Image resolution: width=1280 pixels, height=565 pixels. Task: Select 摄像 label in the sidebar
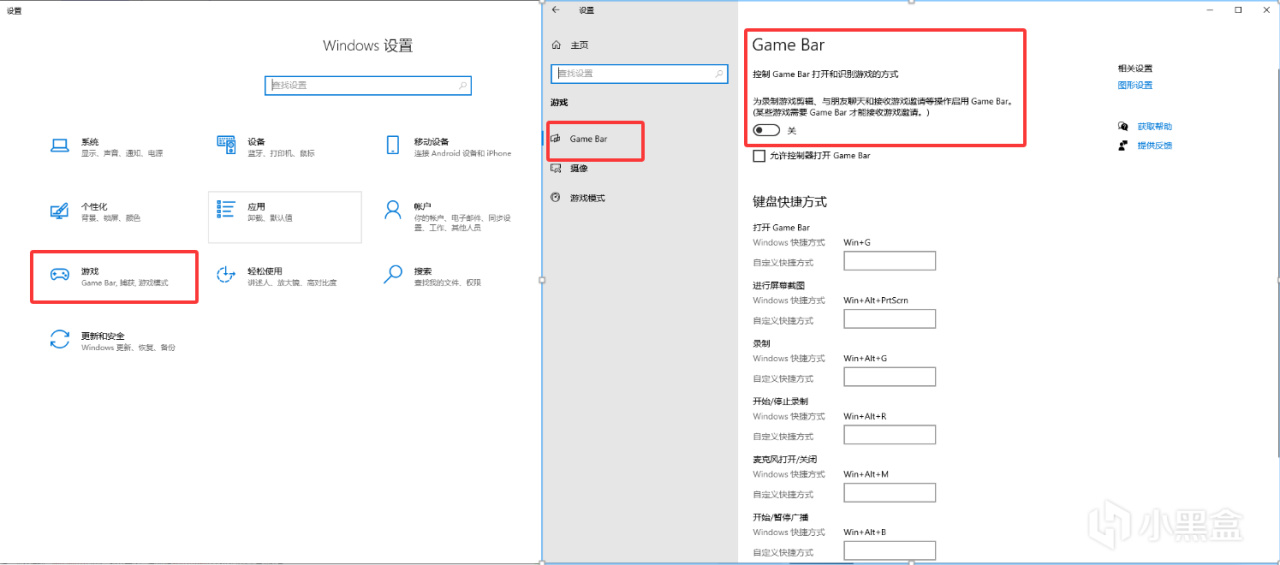578,168
